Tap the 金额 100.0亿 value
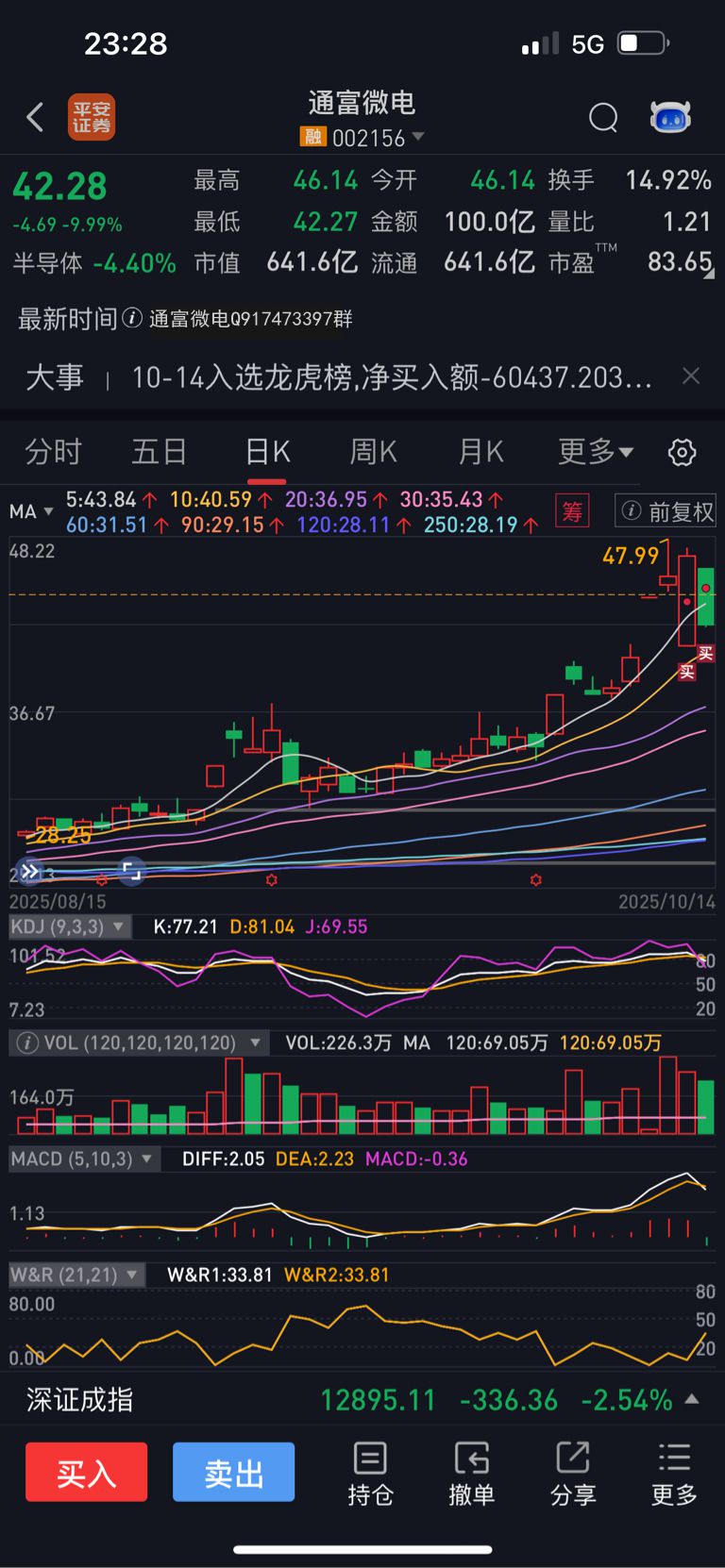 pyautogui.click(x=489, y=222)
